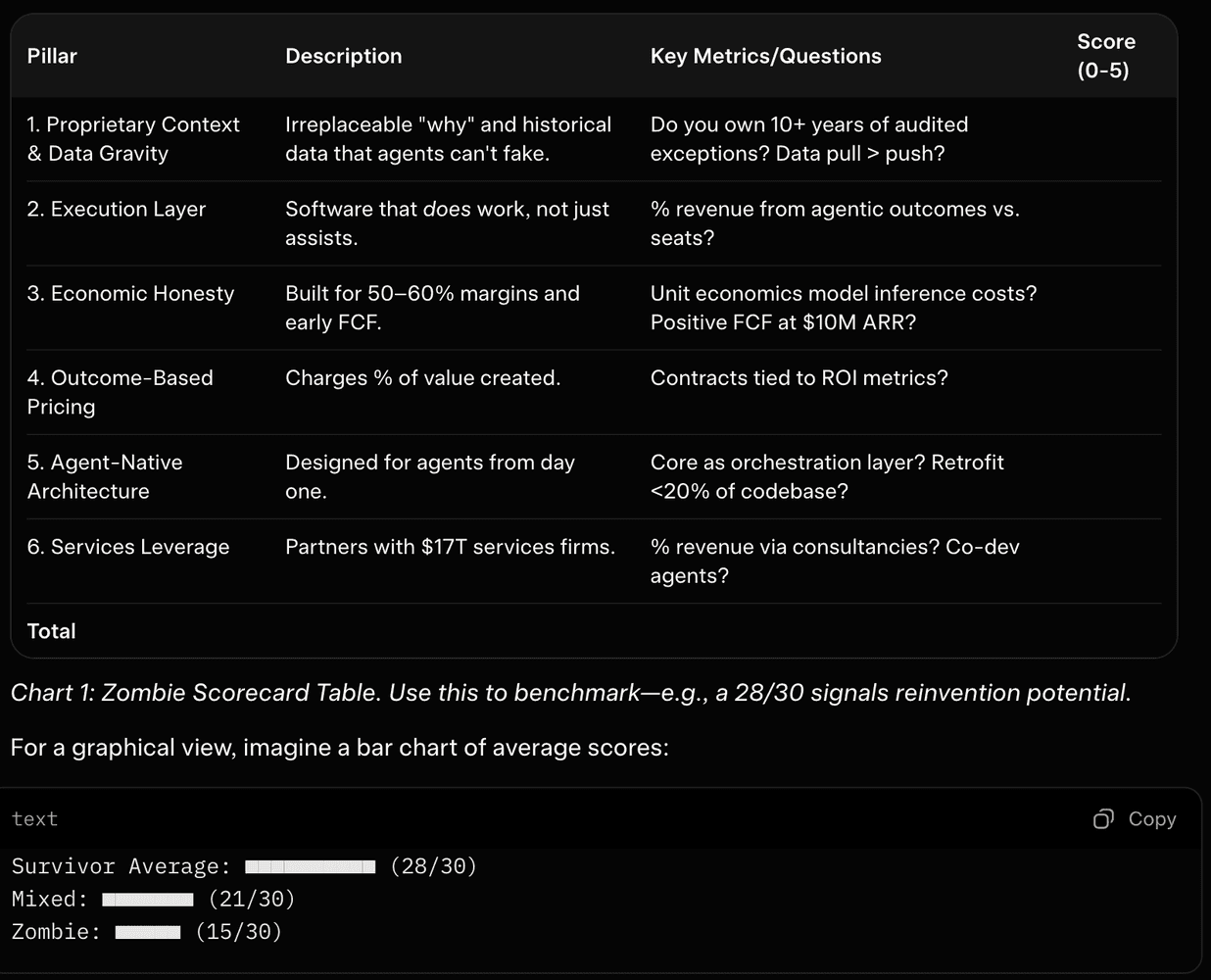Click the 'Mixed:' label in code block
Screen dimensions: 1211x980
50,899
